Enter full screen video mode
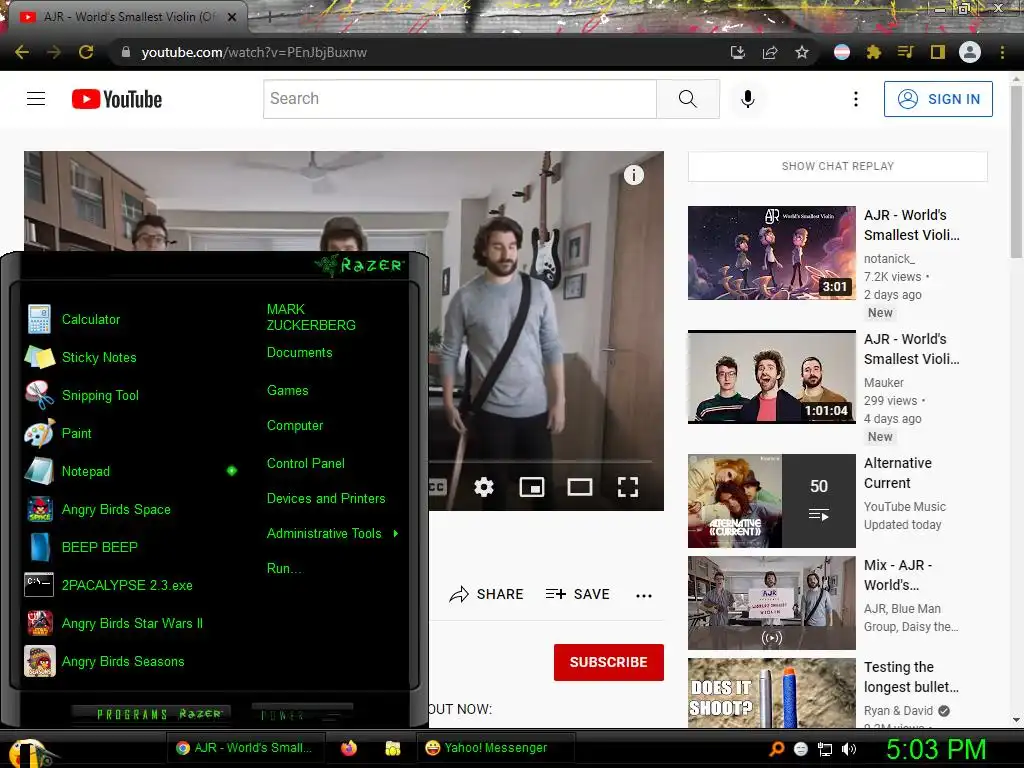The image size is (1024, 768). tap(628, 487)
